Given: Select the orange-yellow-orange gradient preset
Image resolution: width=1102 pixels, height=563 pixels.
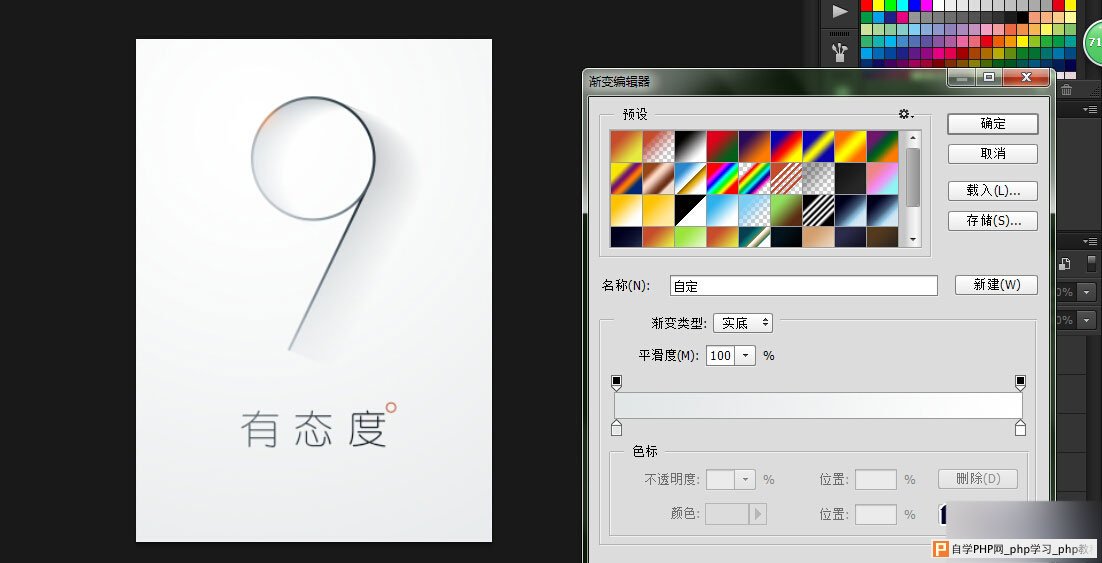Looking at the screenshot, I should (850, 146).
